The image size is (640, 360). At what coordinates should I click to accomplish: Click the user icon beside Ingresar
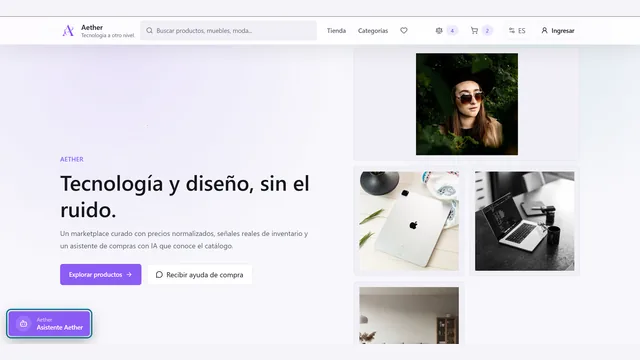click(544, 31)
